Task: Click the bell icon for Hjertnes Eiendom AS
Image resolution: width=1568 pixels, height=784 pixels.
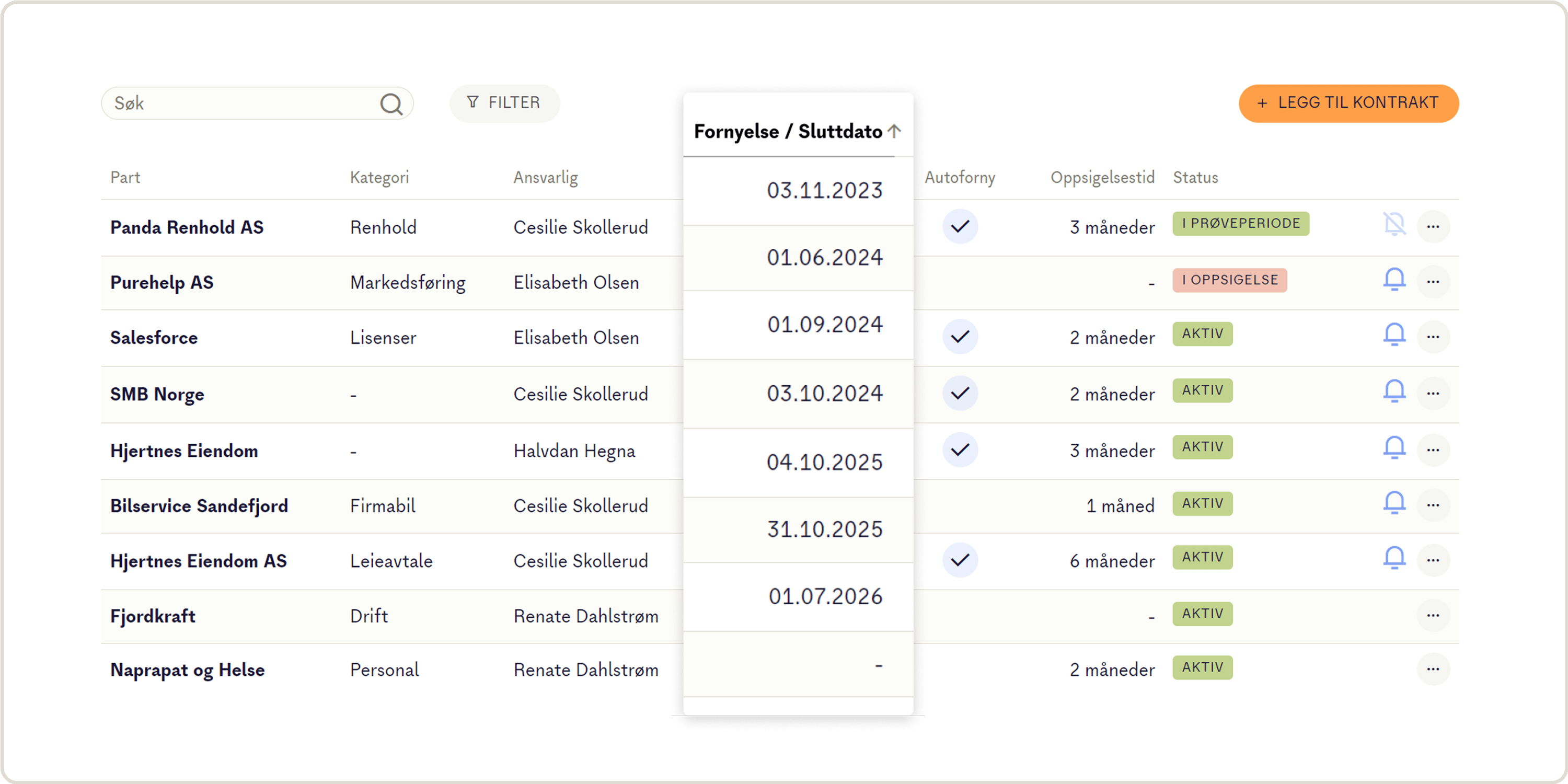Action: (1394, 559)
